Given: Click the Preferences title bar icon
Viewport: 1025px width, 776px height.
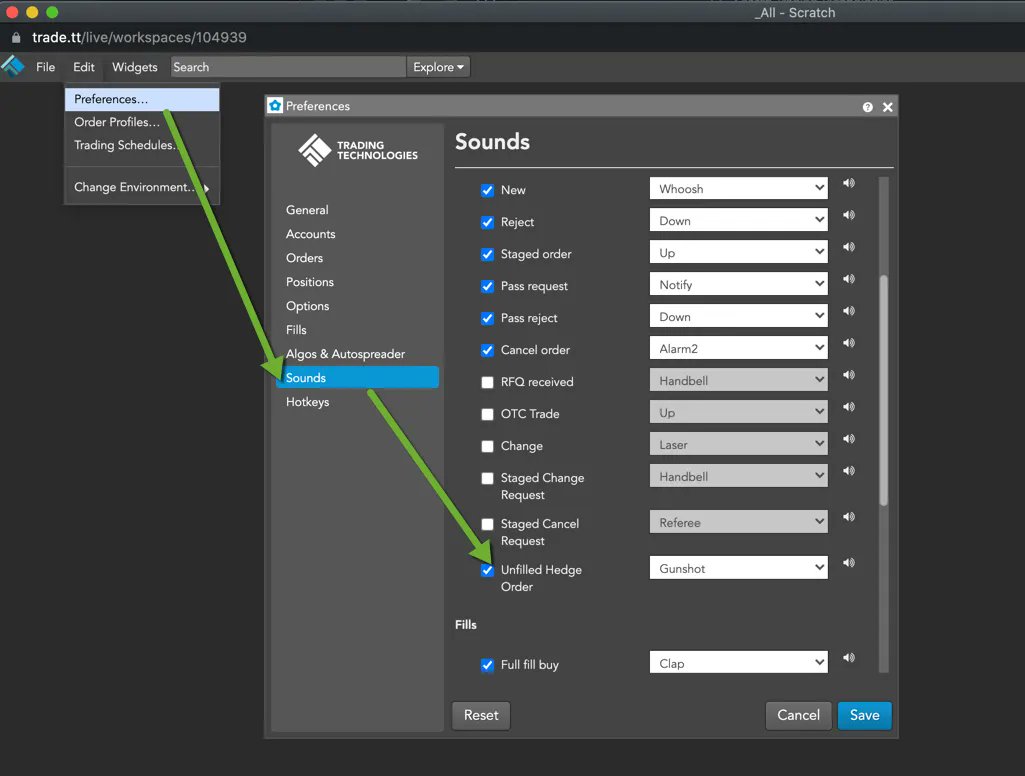Looking at the screenshot, I should (x=275, y=106).
